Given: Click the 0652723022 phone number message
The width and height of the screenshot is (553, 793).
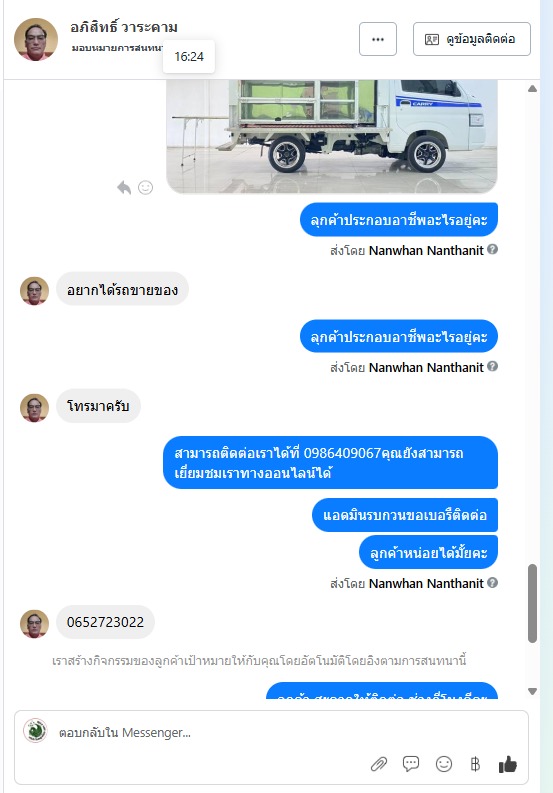Looking at the screenshot, I should (105, 622).
